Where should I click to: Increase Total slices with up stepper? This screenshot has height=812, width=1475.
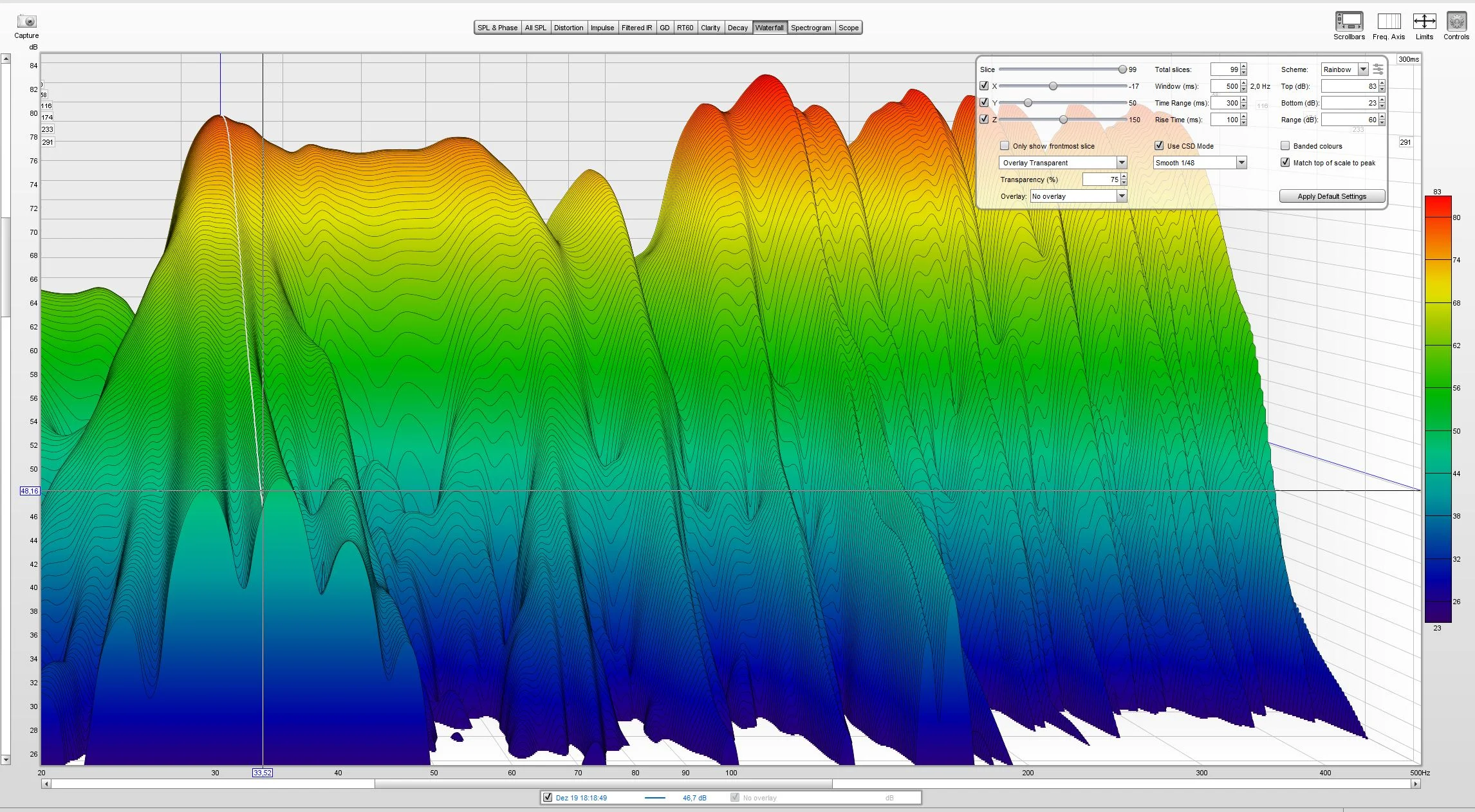point(1243,66)
